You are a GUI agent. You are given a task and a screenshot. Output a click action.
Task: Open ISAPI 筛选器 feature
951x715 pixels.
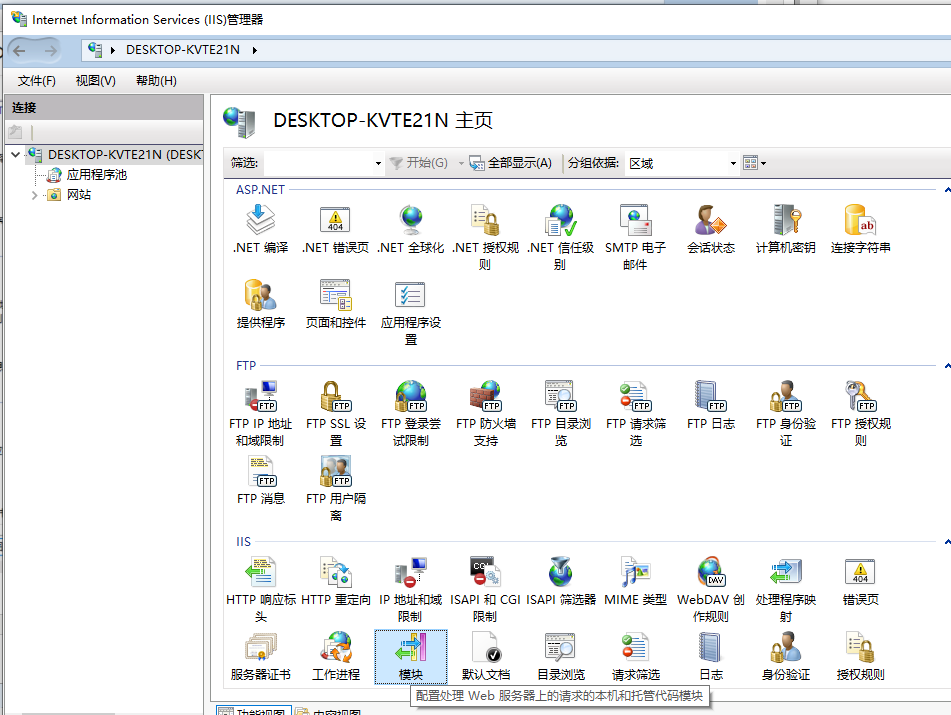tap(560, 581)
